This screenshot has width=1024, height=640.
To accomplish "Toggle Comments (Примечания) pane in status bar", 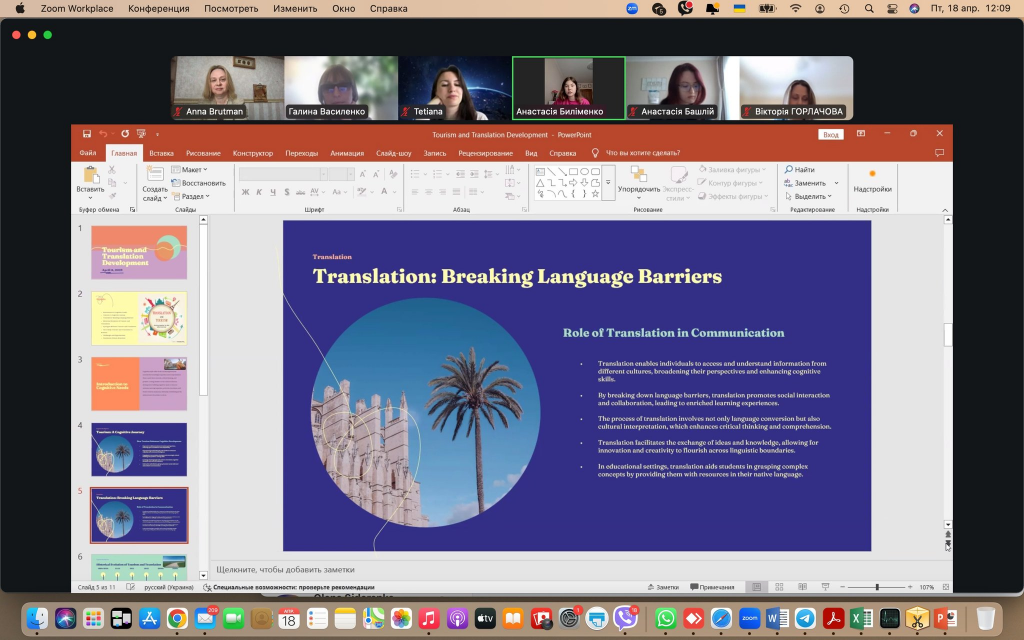I will pyautogui.click(x=712, y=587).
